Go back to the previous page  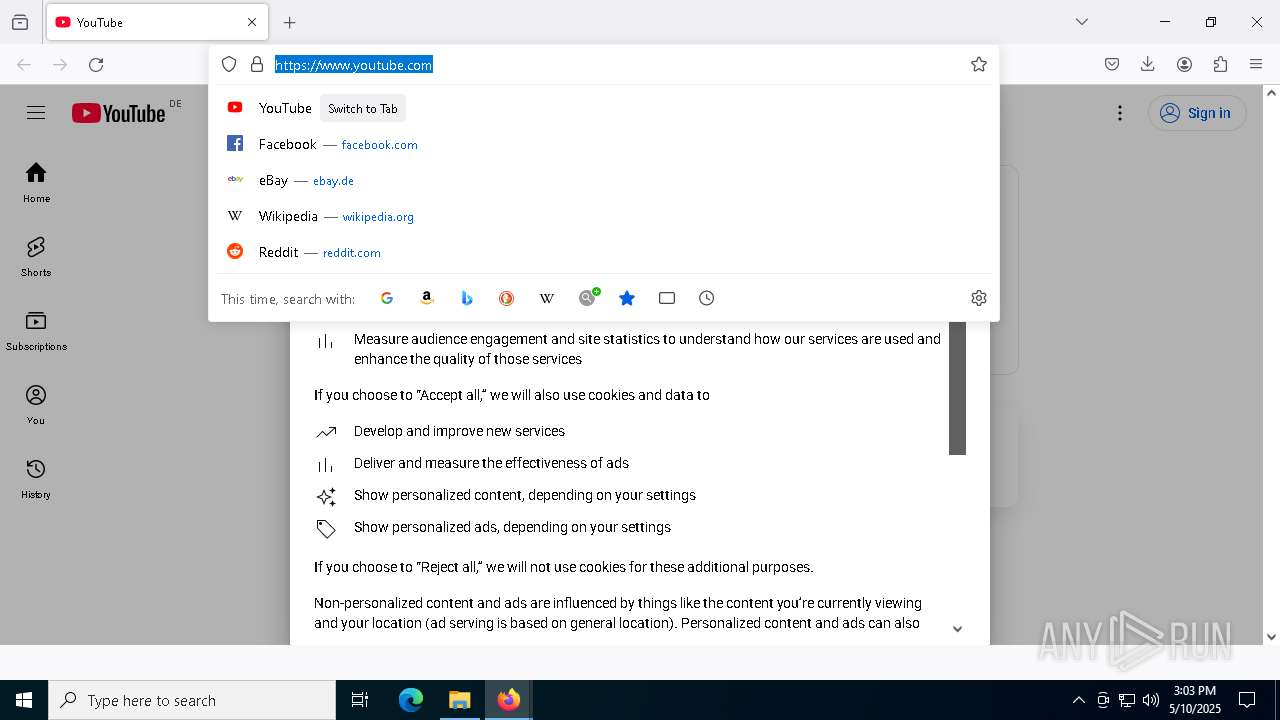(x=24, y=65)
